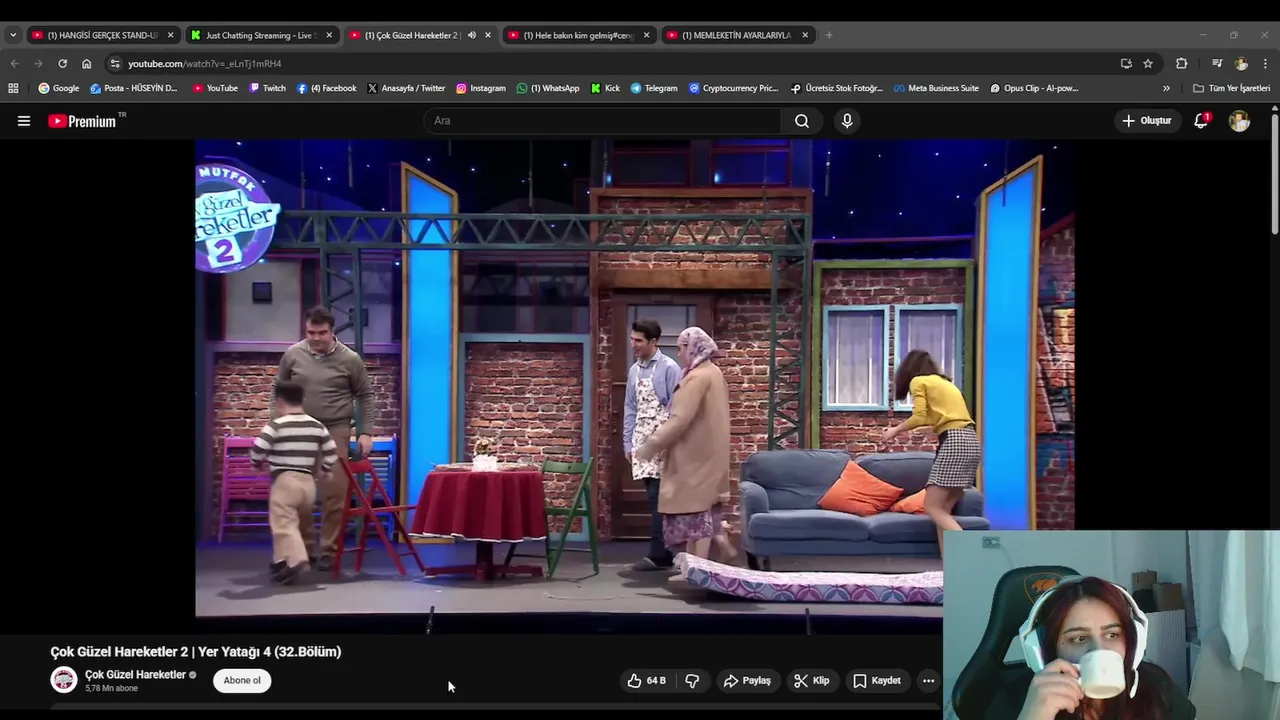Open the YouTube account avatar menu
This screenshot has width=1280, height=720.
[x=1239, y=121]
